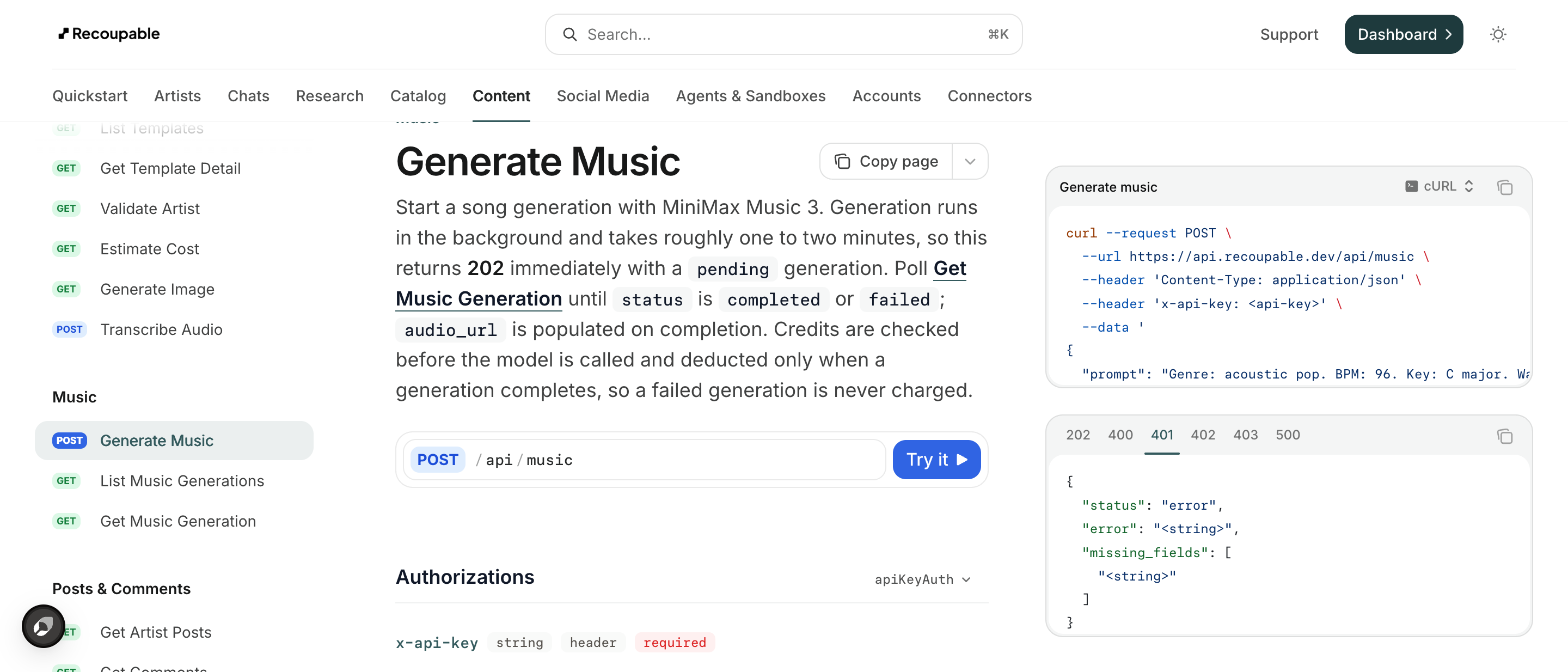The image size is (1568, 672).
Task: Open the cURL language selector
Action: click(x=1440, y=186)
